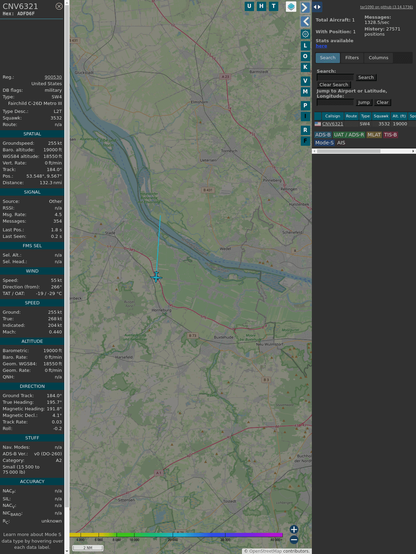The image size is (416, 554).
Task: Click the T button on map toolbar
Action: click(x=273, y=6)
